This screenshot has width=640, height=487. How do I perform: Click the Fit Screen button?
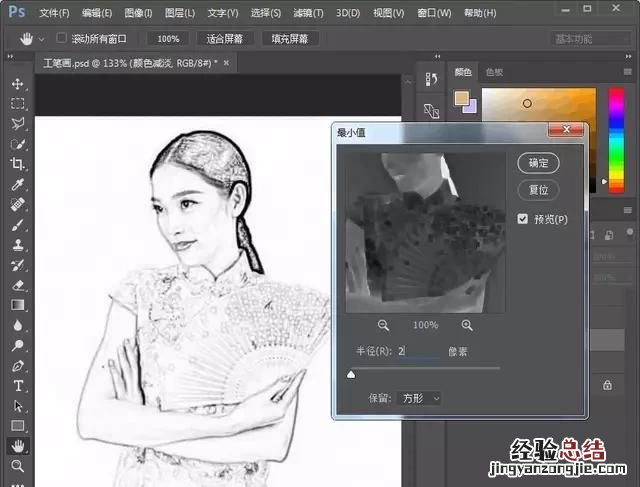pos(224,39)
